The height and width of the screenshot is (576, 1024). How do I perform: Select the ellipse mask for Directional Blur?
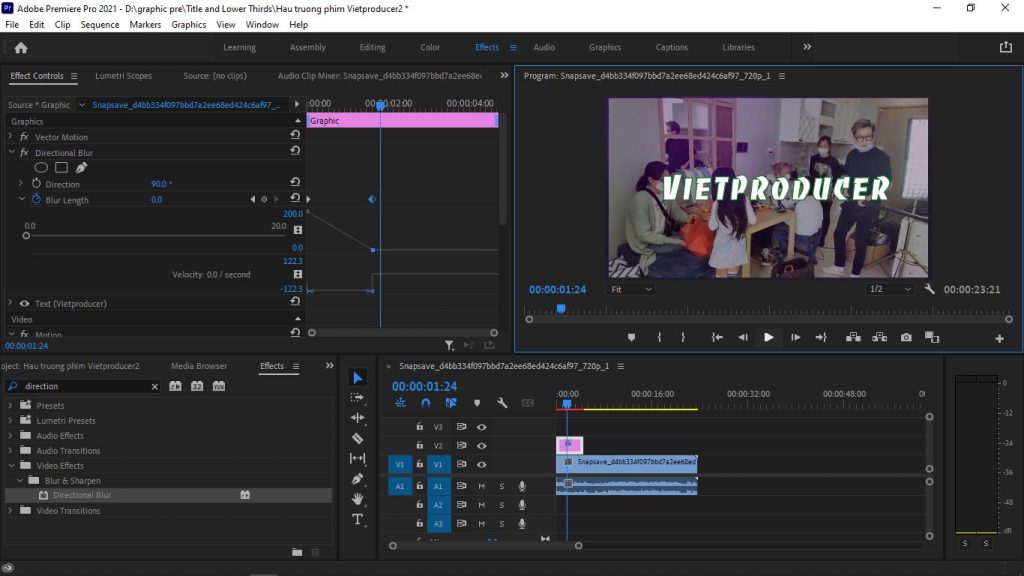point(41,167)
